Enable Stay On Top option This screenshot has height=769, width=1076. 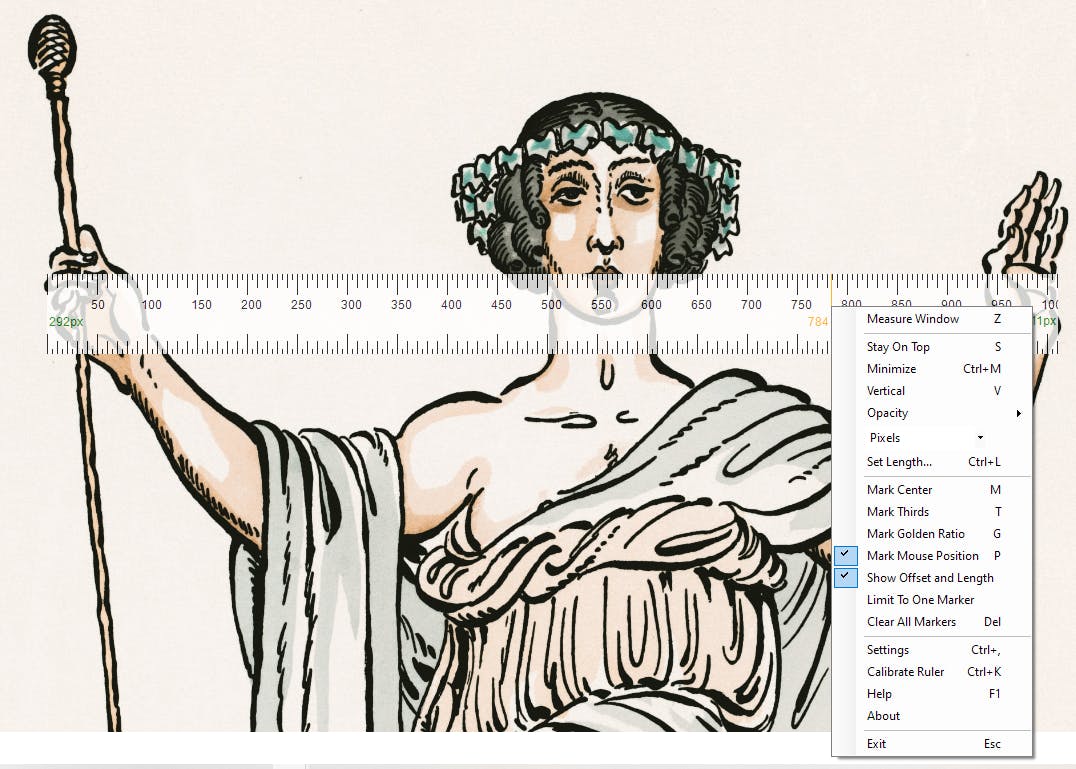click(898, 347)
